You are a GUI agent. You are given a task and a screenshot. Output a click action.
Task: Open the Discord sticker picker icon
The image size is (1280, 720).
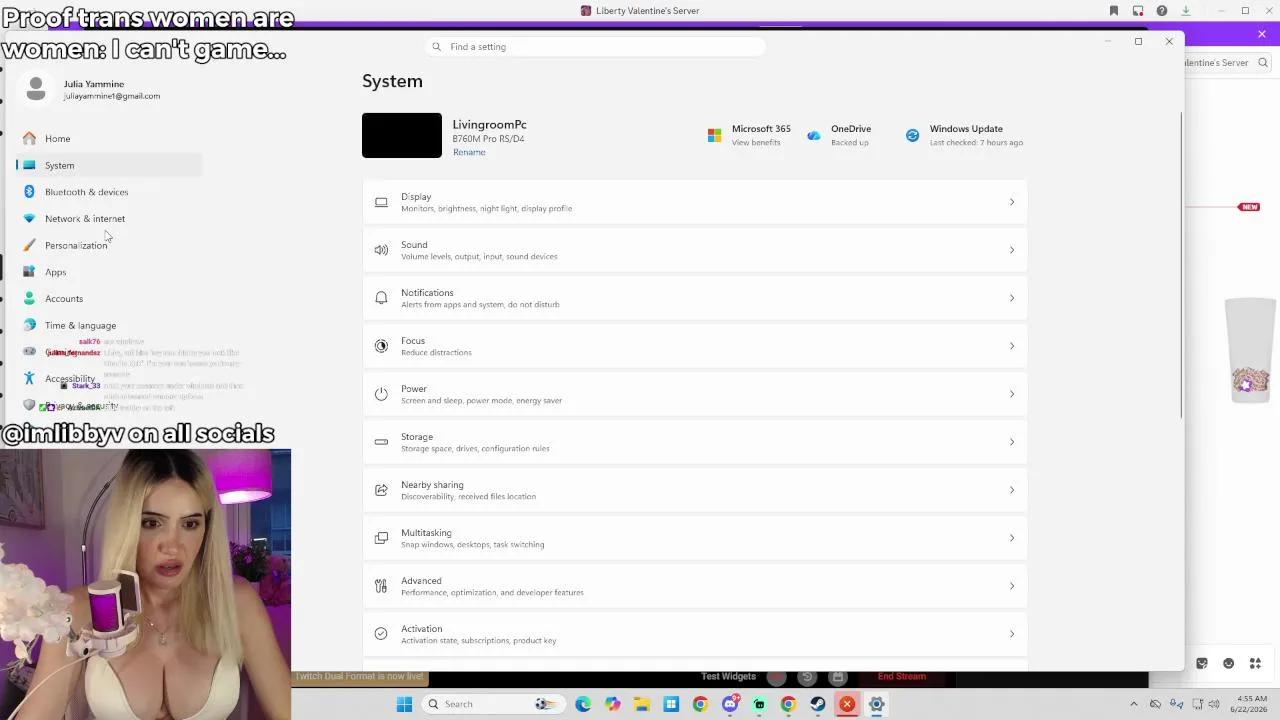1202,663
